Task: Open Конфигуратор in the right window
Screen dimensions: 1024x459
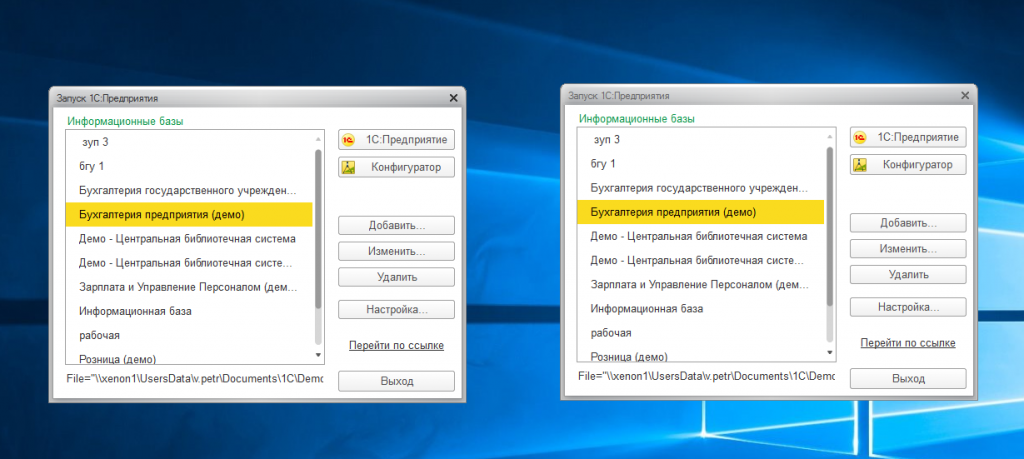Action: point(908,165)
